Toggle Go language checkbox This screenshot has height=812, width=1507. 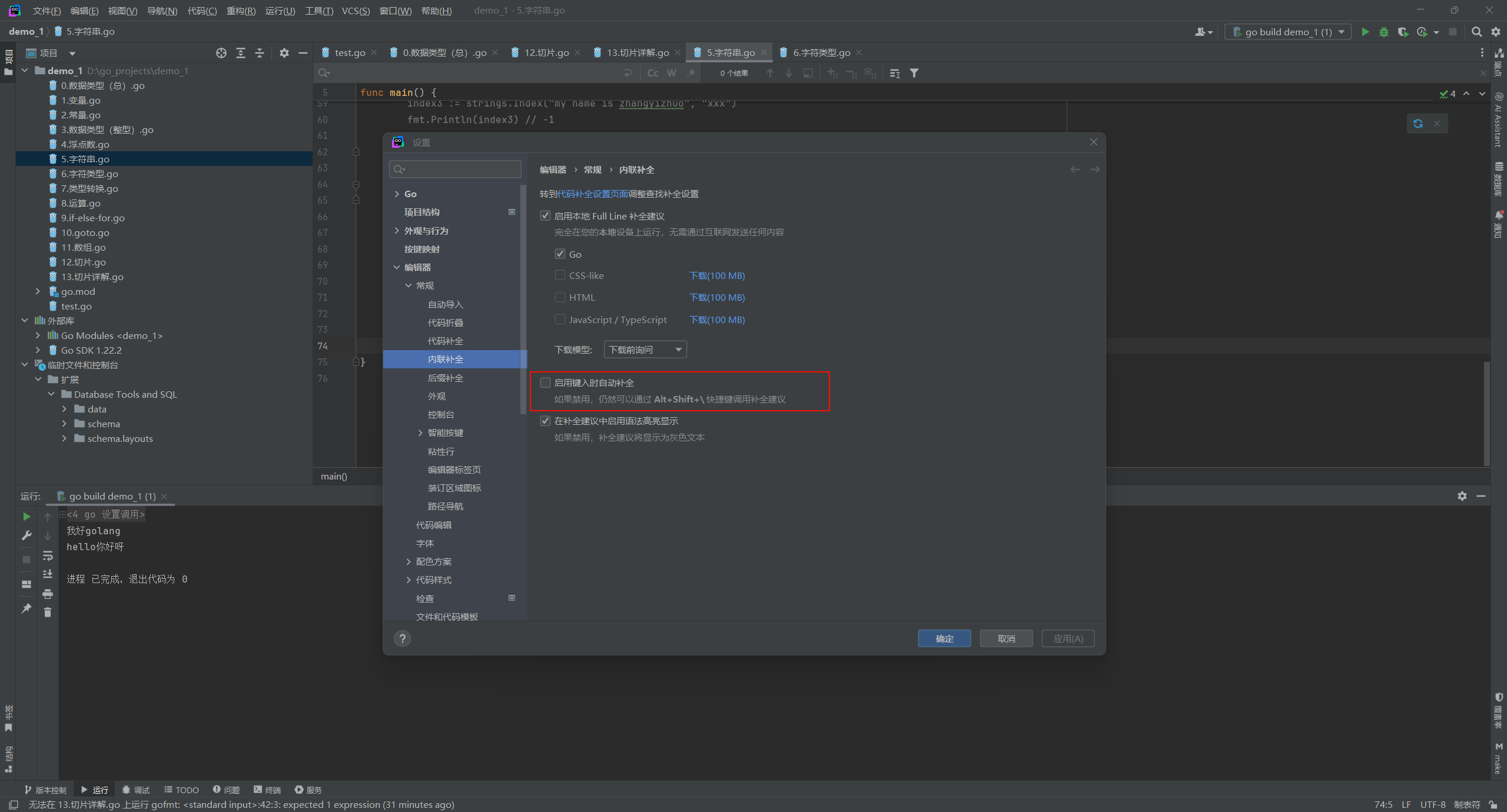(x=560, y=254)
